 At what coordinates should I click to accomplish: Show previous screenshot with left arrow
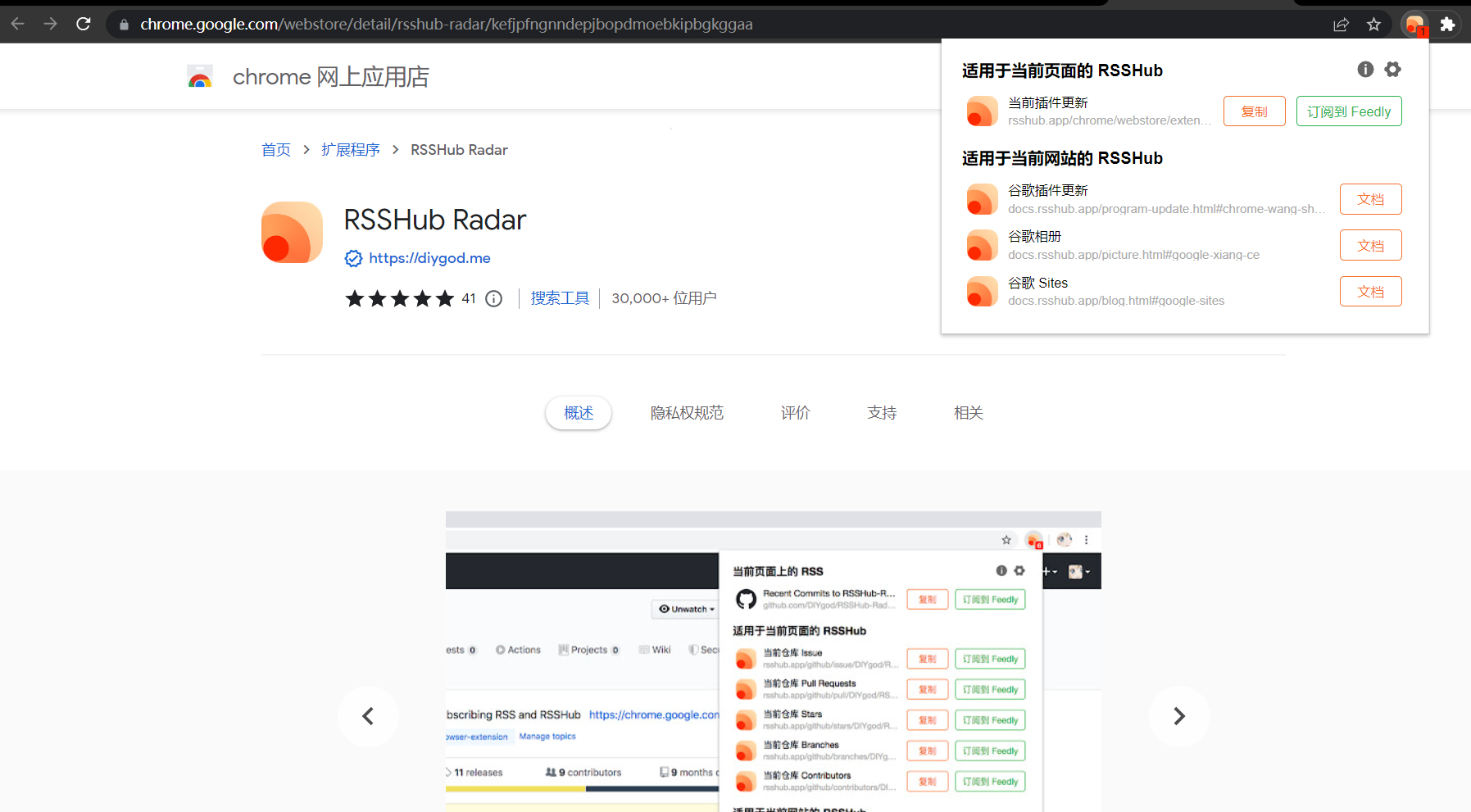click(368, 716)
